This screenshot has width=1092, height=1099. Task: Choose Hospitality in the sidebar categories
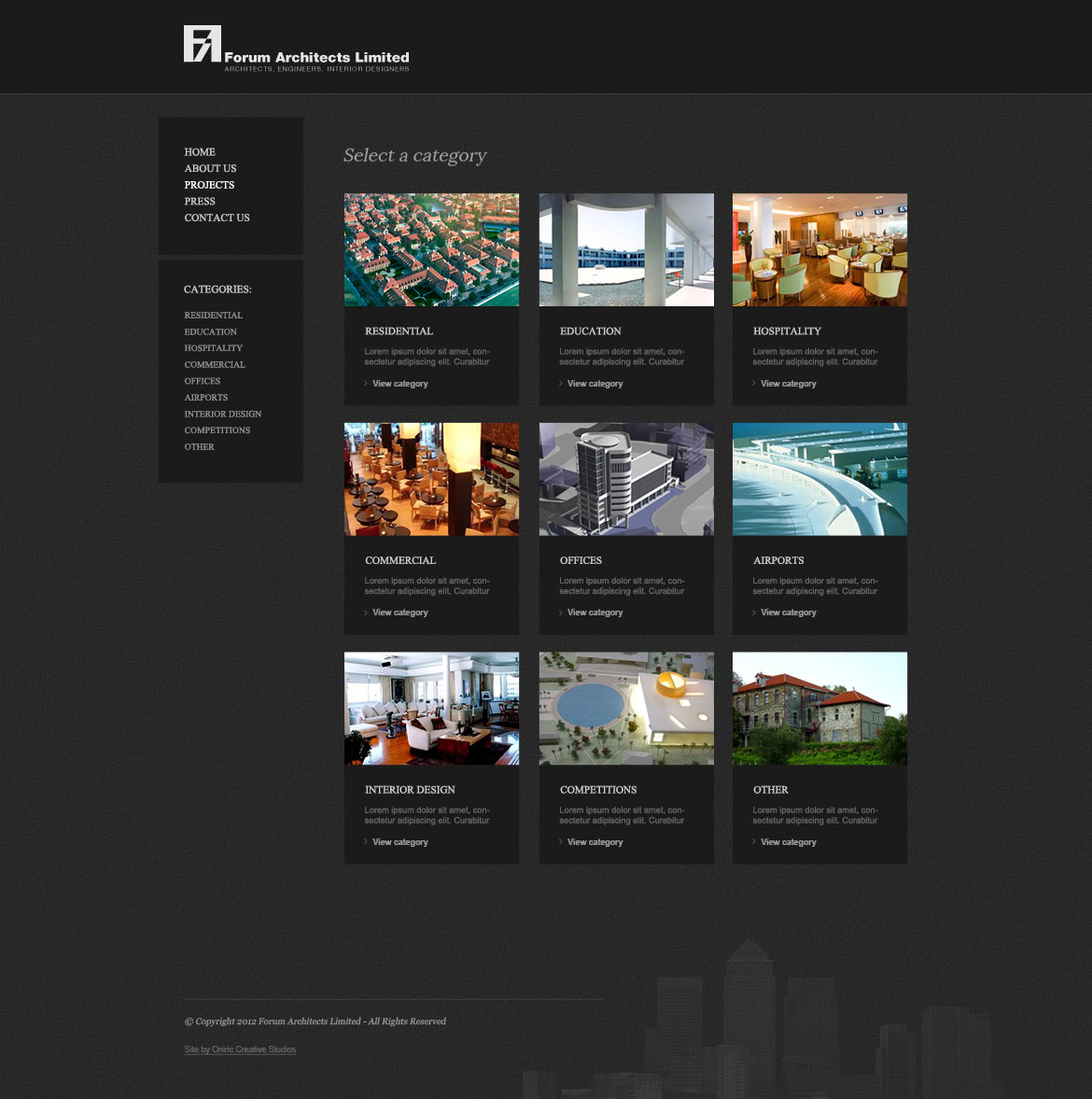[x=214, y=348]
